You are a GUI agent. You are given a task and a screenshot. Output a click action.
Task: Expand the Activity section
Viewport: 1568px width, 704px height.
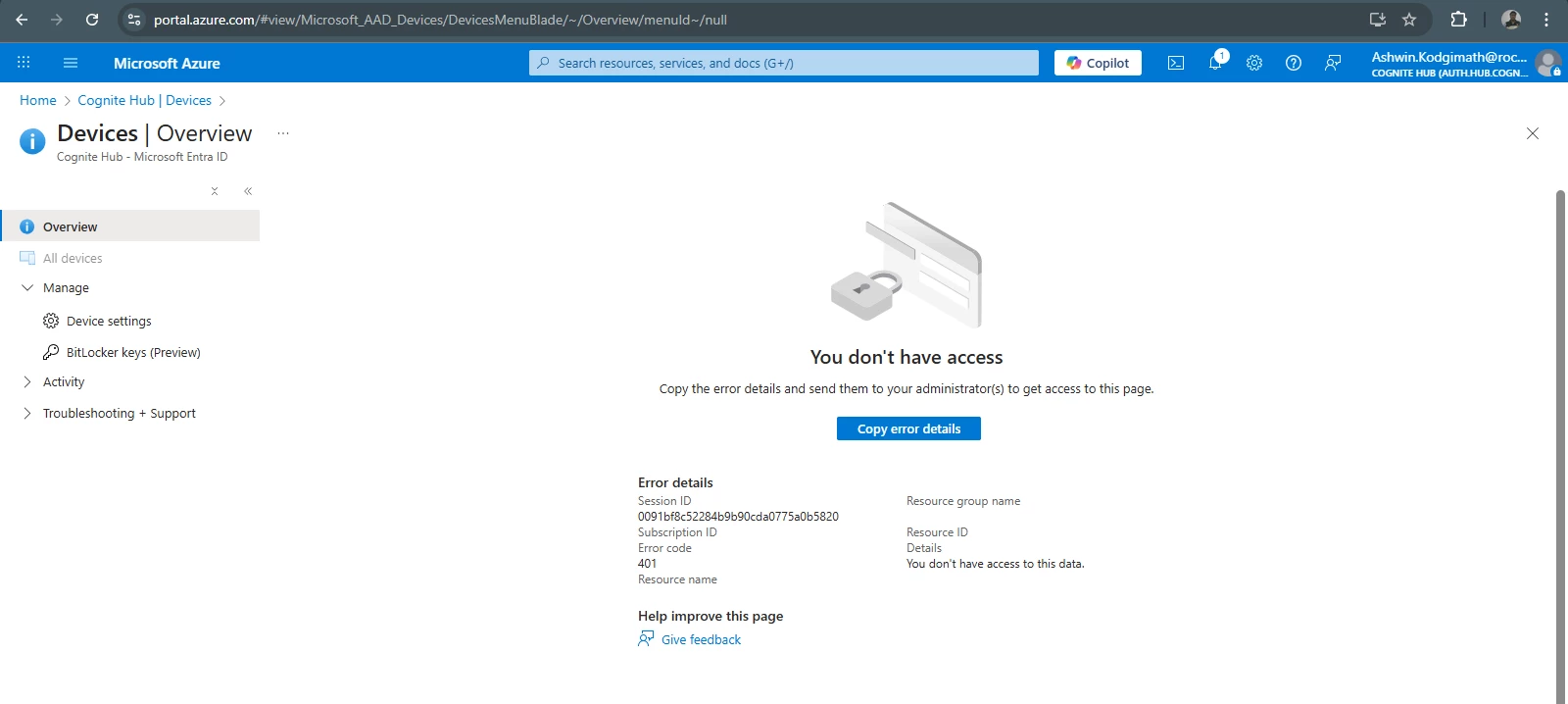[x=27, y=381]
